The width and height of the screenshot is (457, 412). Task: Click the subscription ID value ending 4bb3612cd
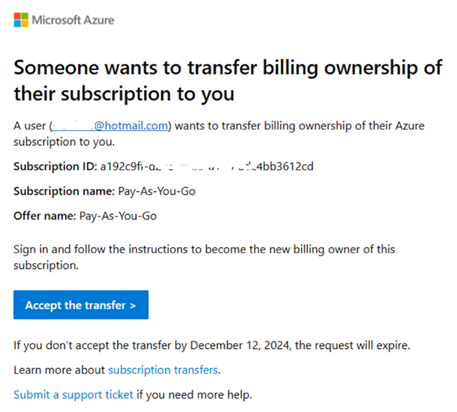[x=207, y=166]
